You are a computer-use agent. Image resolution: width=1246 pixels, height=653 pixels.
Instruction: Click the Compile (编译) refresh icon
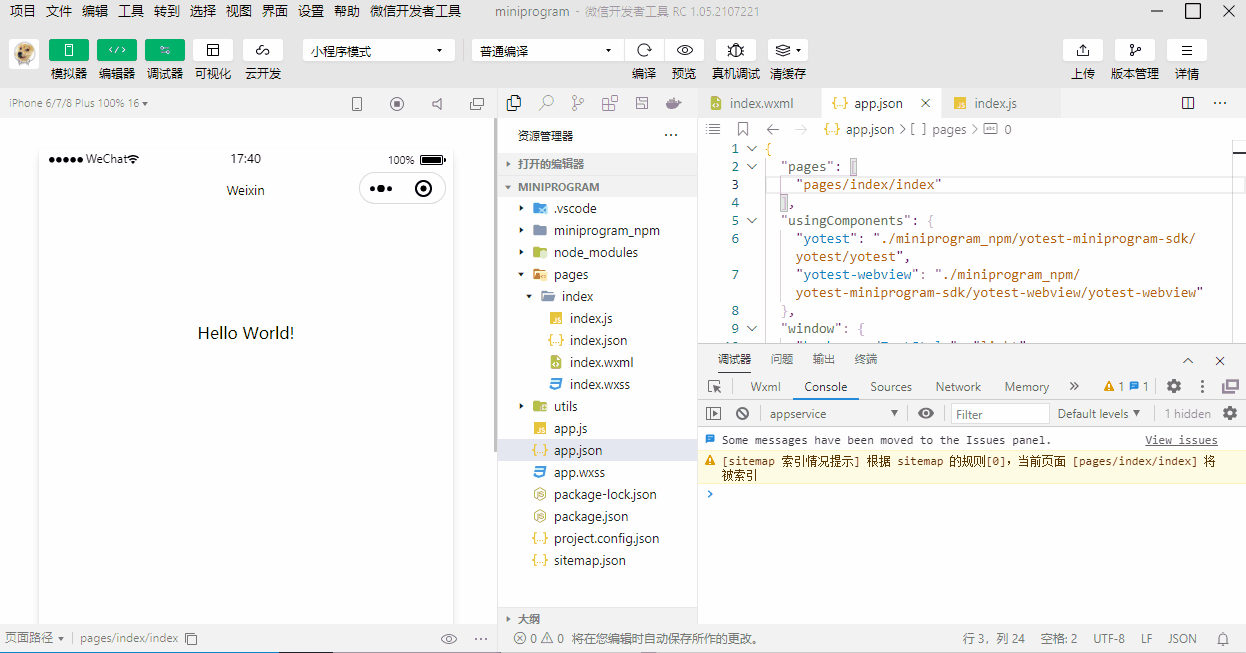(x=644, y=50)
